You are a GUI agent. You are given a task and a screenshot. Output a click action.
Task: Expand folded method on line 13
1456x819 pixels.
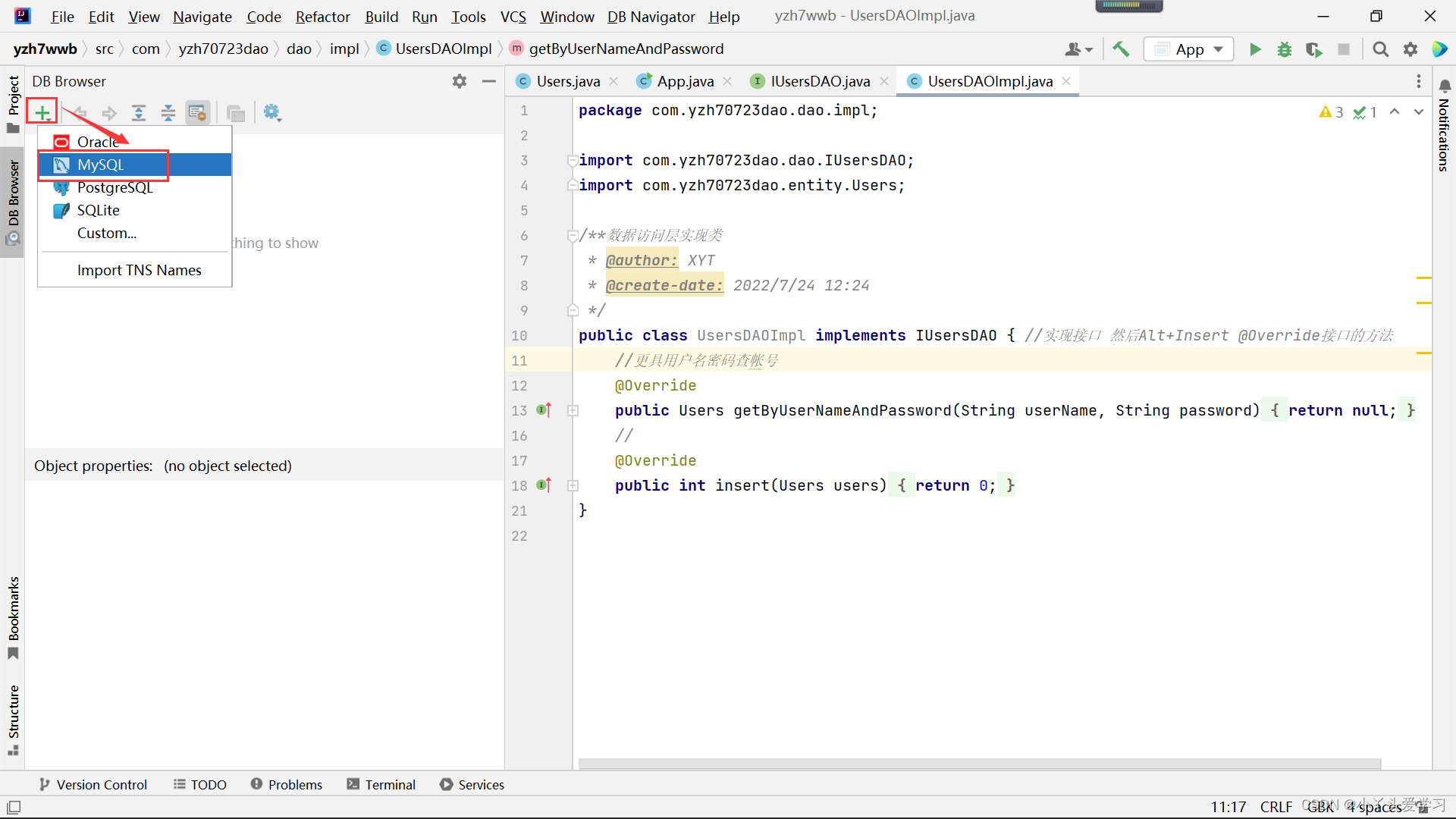[x=573, y=410]
